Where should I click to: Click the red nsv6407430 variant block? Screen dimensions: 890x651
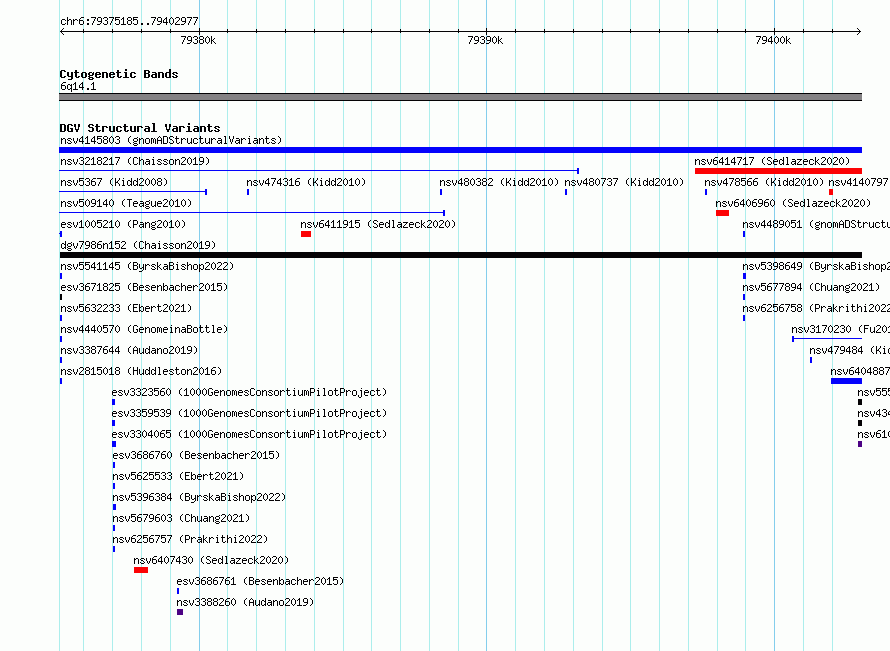tap(141, 570)
